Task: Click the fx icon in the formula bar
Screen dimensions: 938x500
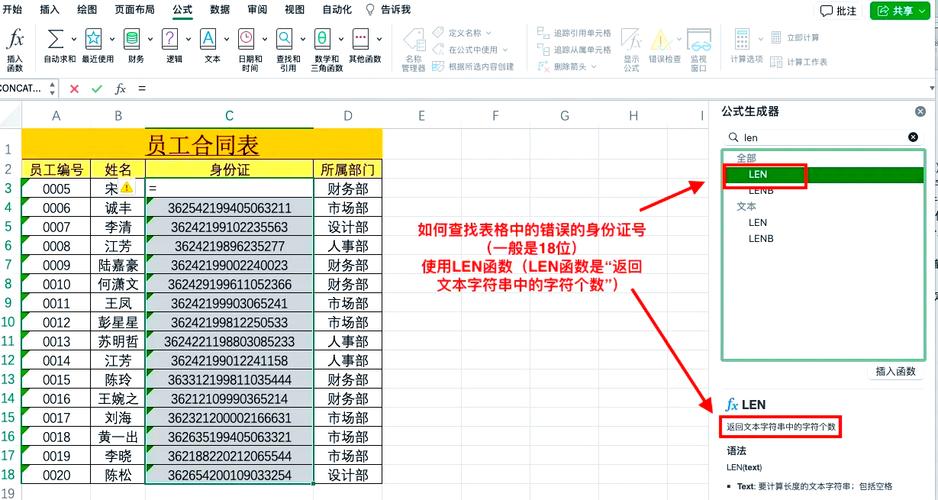Action: 120,89
